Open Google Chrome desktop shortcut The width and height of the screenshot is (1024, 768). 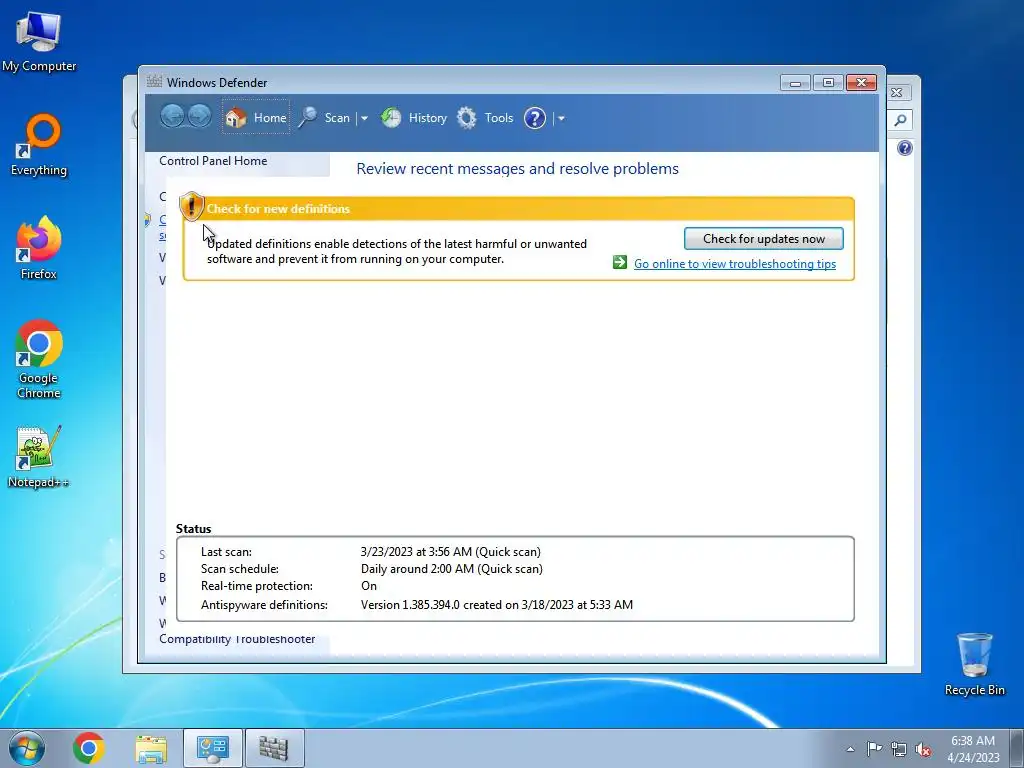point(39,359)
